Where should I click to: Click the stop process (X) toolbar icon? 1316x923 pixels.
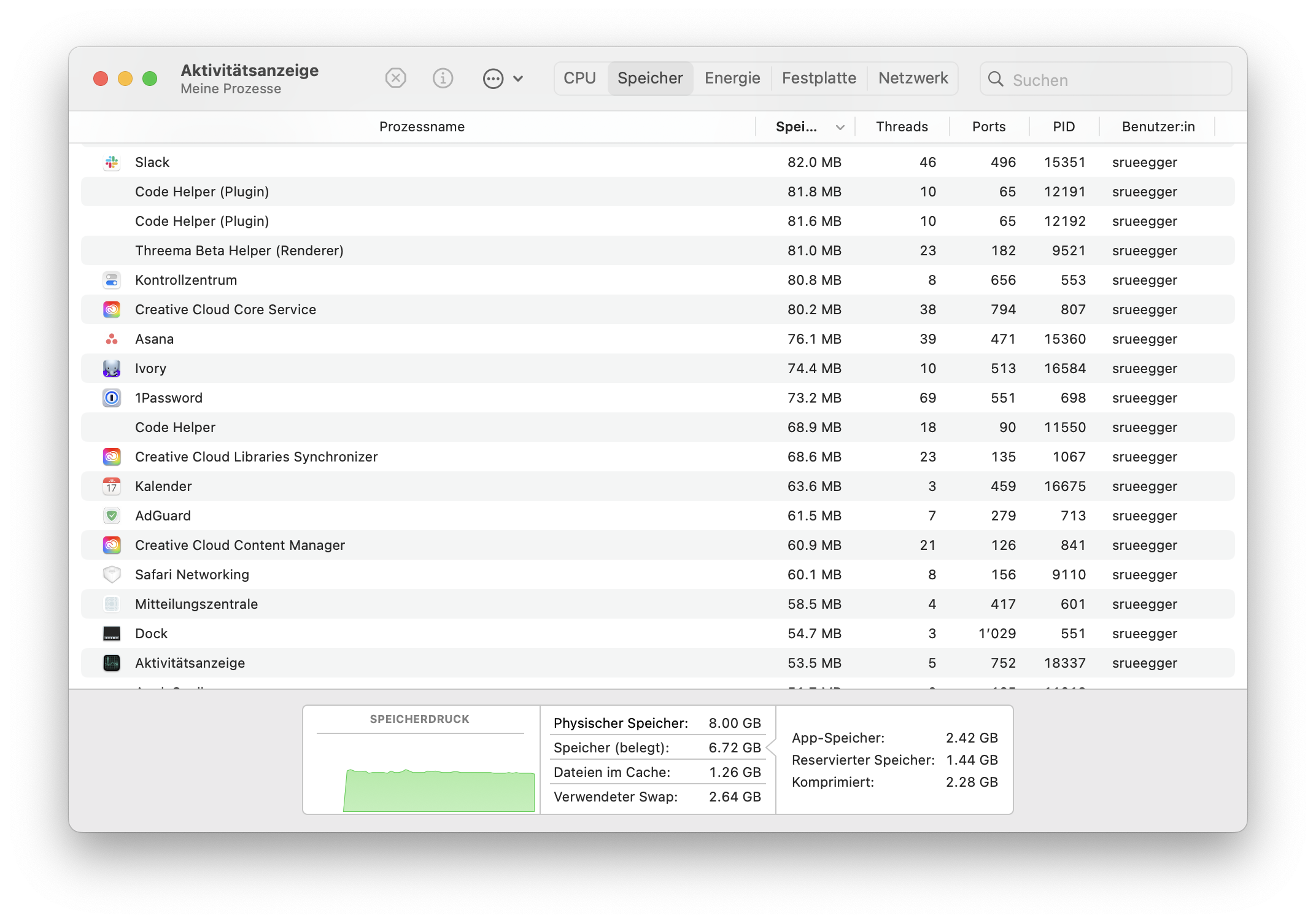tap(396, 79)
